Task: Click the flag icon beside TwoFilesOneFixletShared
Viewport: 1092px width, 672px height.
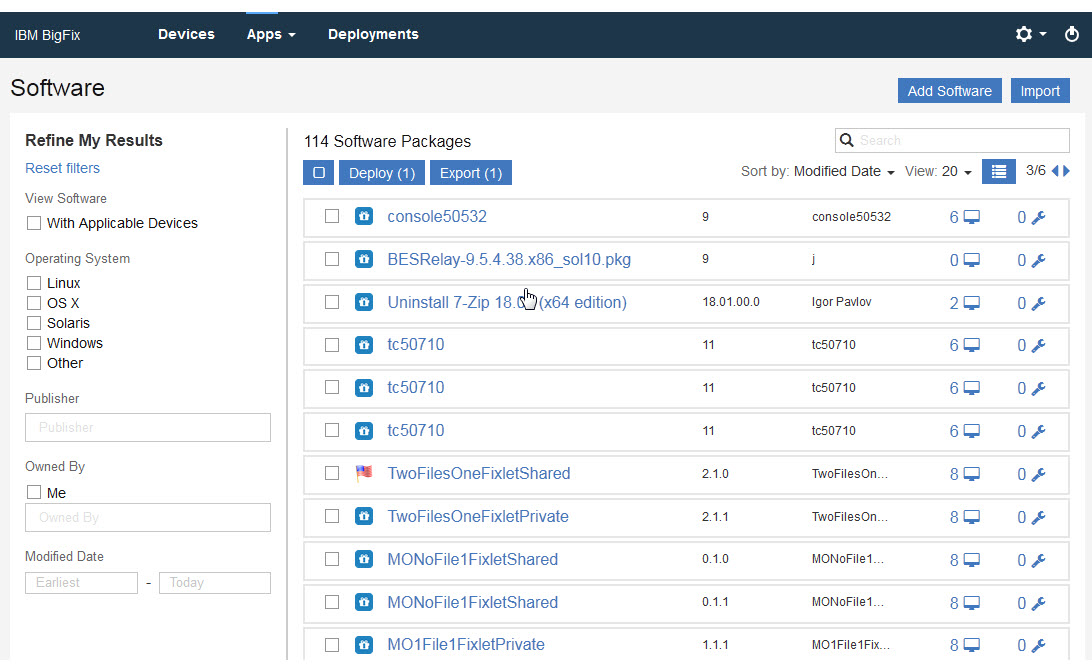Action: click(364, 473)
